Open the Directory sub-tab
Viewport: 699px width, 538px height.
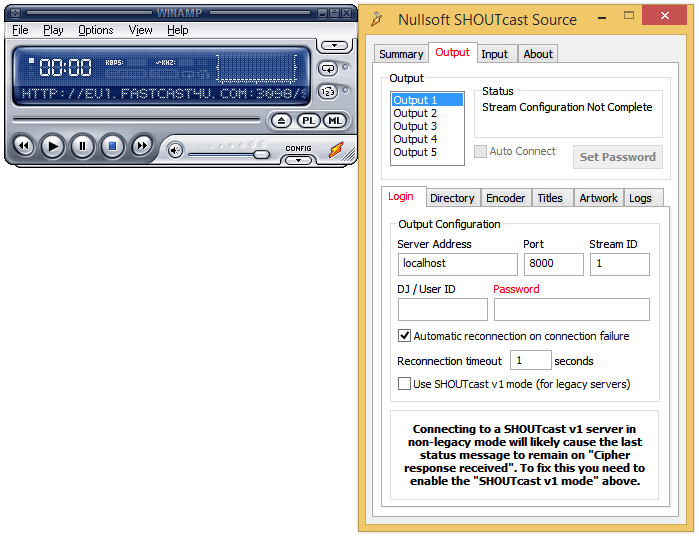click(x=452, y=198)
